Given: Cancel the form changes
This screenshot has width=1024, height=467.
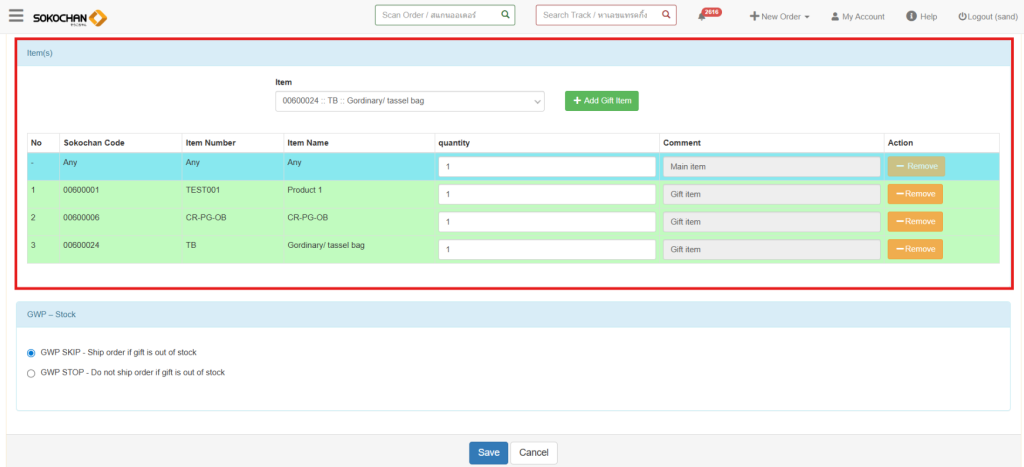Looking at the screenshot, I should (x=533, y=453).
